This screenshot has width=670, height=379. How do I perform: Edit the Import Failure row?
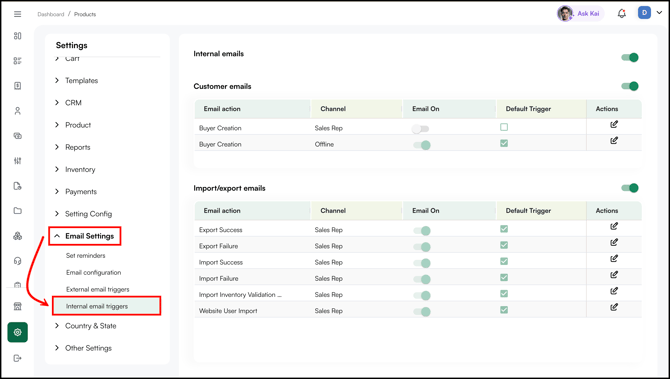614,275
